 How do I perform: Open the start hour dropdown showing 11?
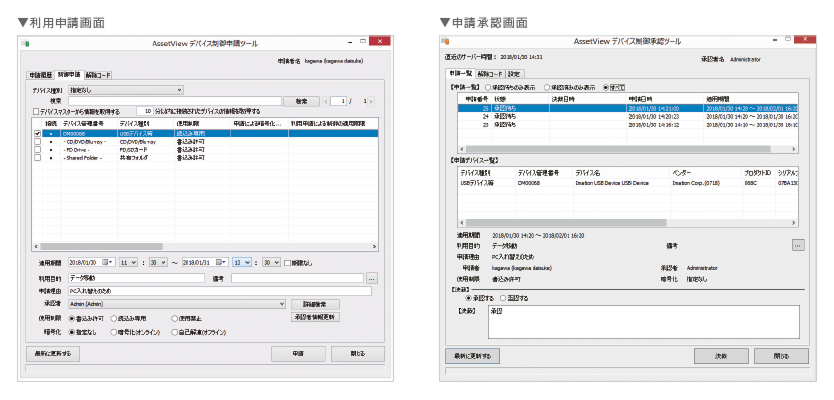pos(128,262)
